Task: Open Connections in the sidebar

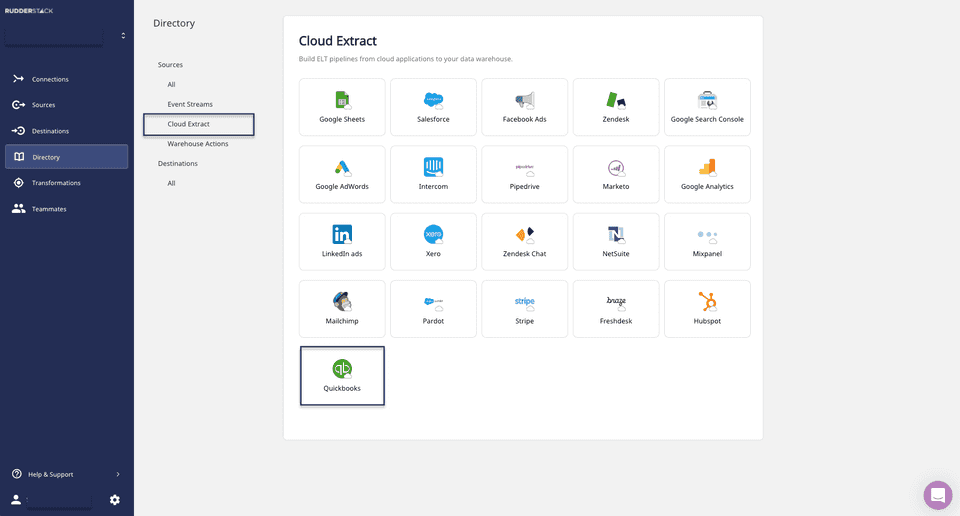Action: pos(50,79)
